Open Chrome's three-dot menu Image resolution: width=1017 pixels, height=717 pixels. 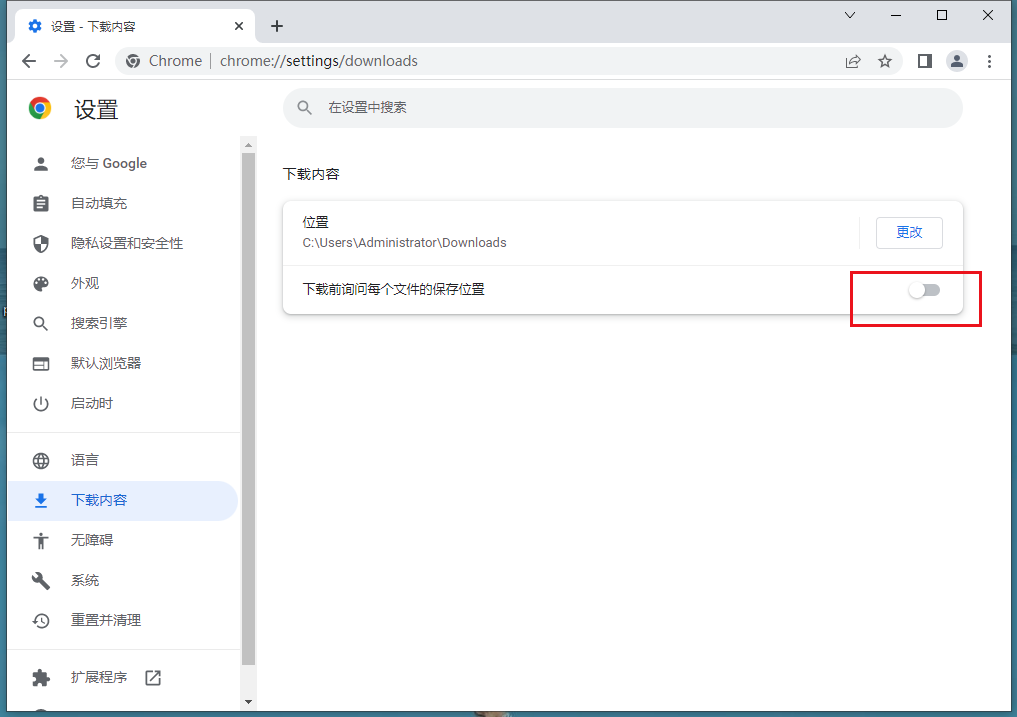989,61
